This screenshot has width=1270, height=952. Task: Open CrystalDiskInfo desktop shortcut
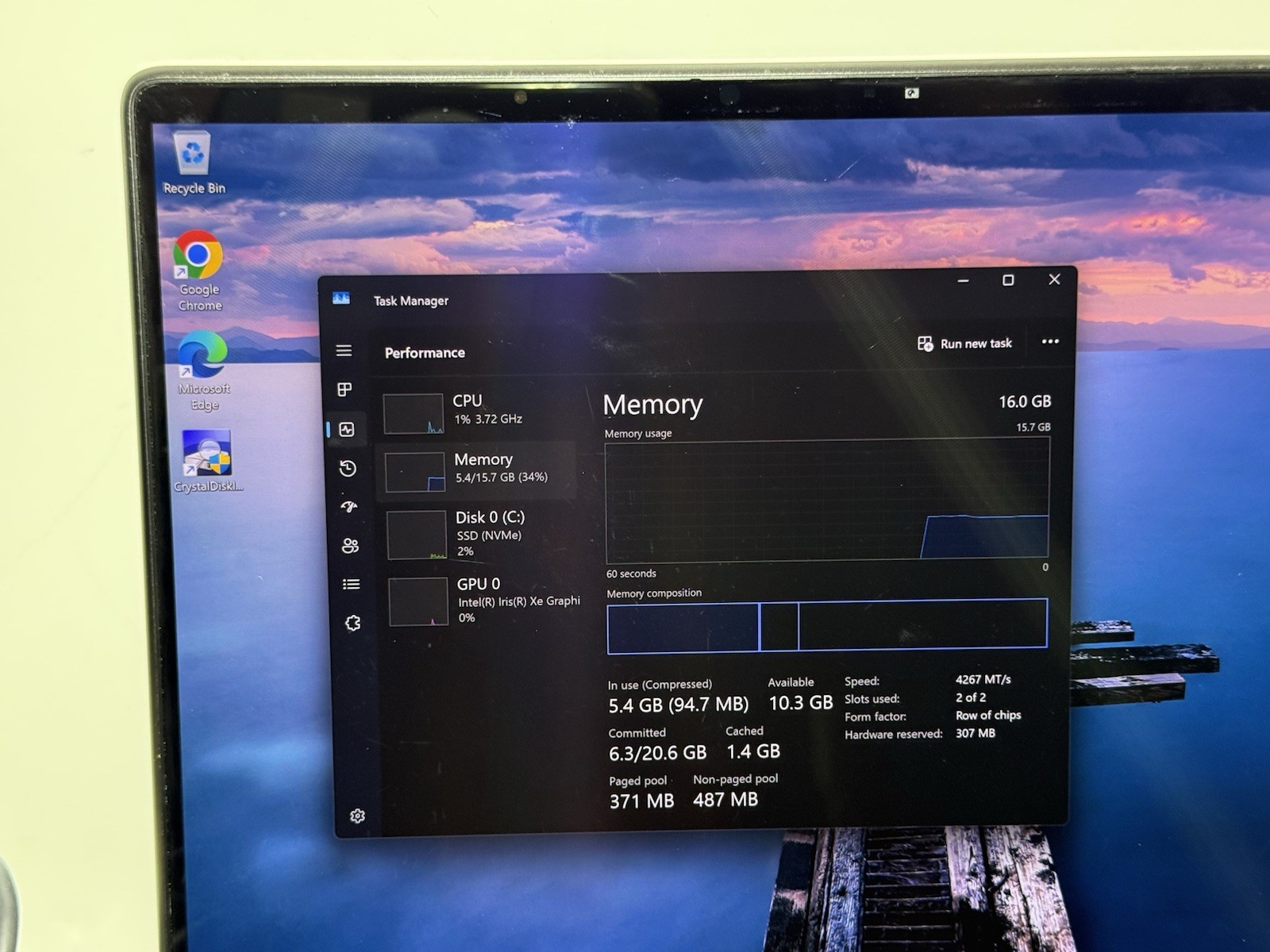[208, 461]
